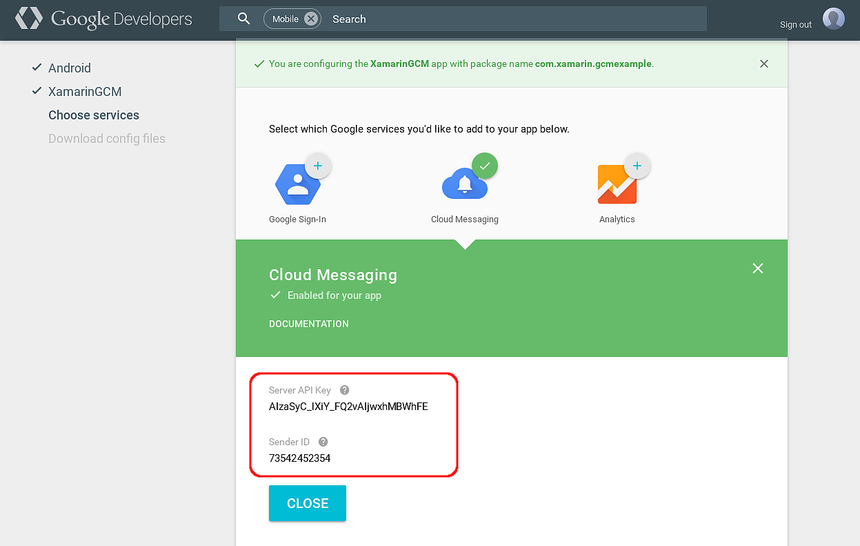Screen dimensions: 860x546
Task: Click the Google Developers logo
Action: click(x=104, y=19)
